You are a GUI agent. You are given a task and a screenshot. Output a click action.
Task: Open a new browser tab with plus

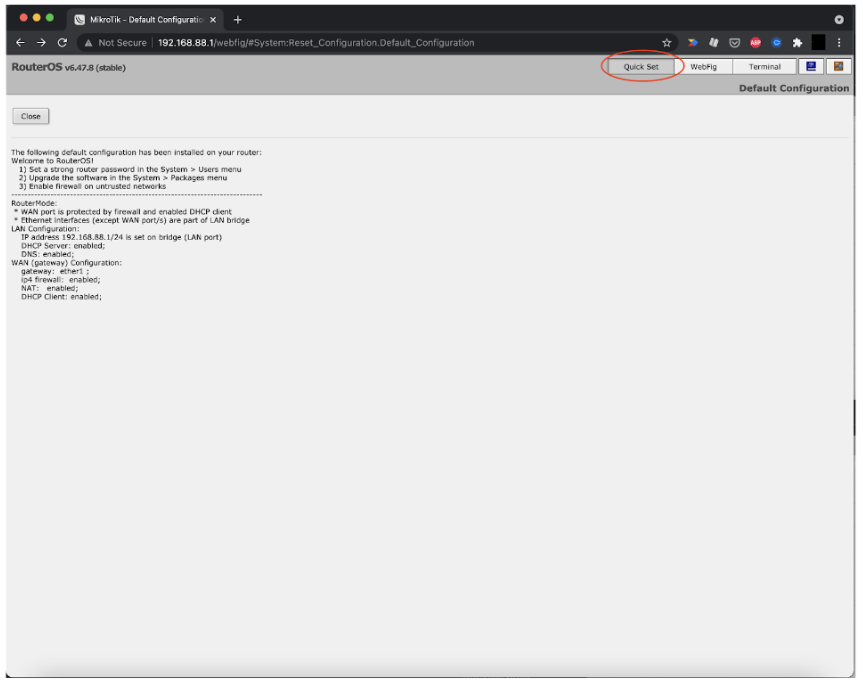(238, 19)
